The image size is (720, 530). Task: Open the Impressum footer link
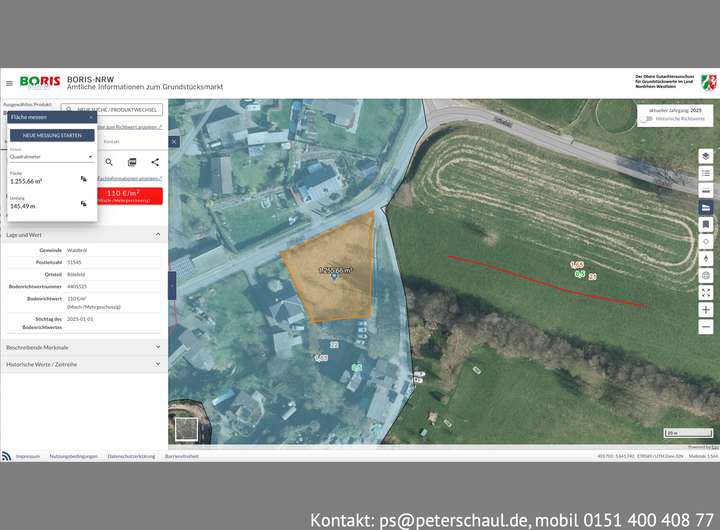[28, 456]
